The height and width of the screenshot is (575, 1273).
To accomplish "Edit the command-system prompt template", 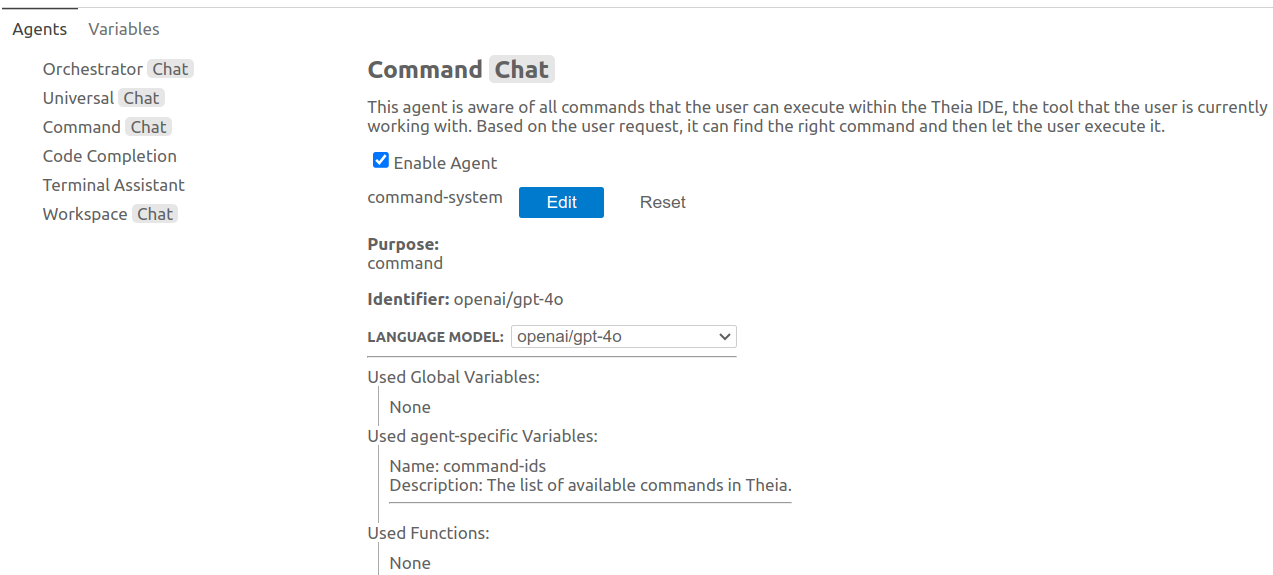I will [561, 202].
